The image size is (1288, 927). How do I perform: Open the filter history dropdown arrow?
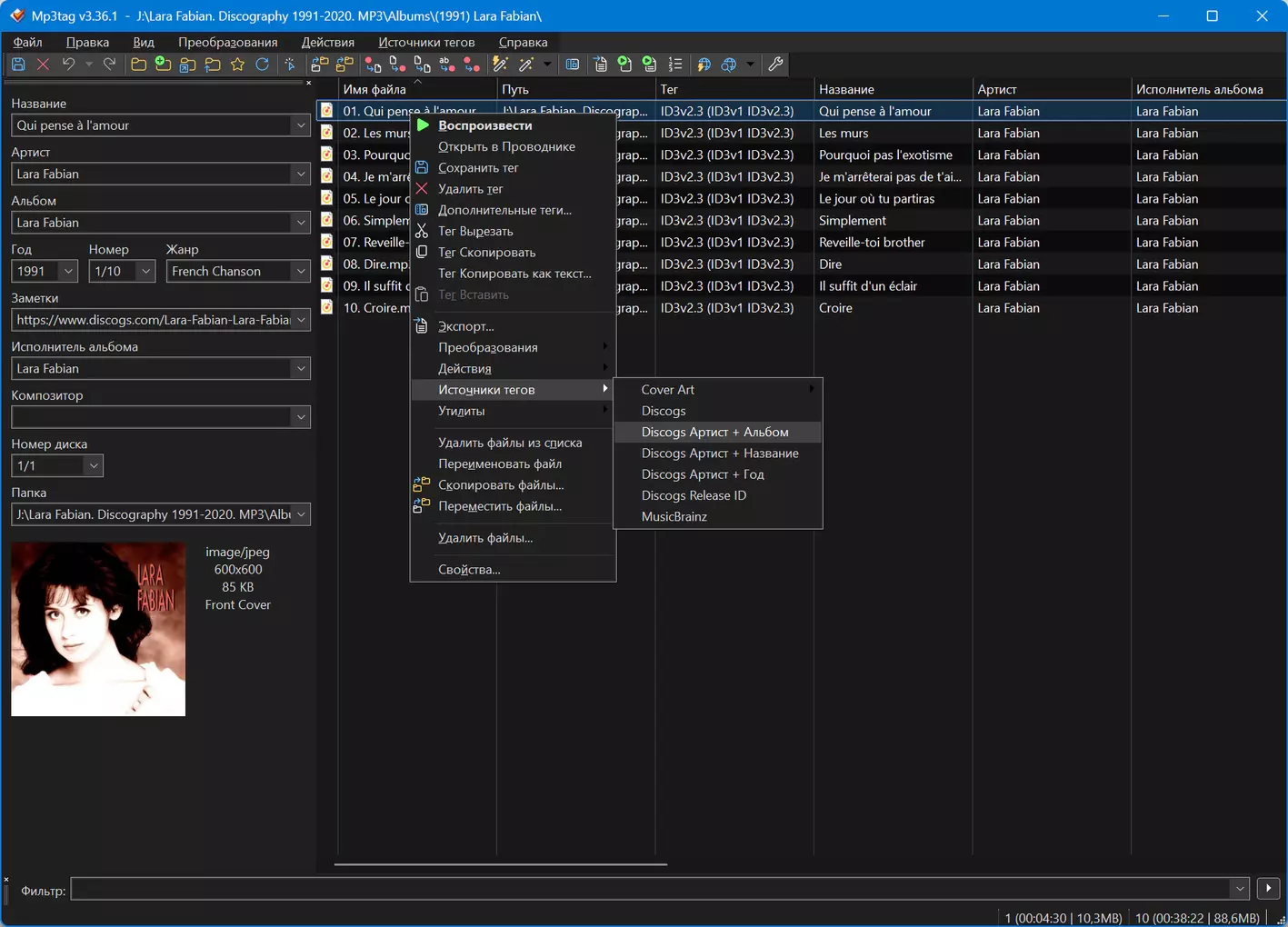point(1240,889)
